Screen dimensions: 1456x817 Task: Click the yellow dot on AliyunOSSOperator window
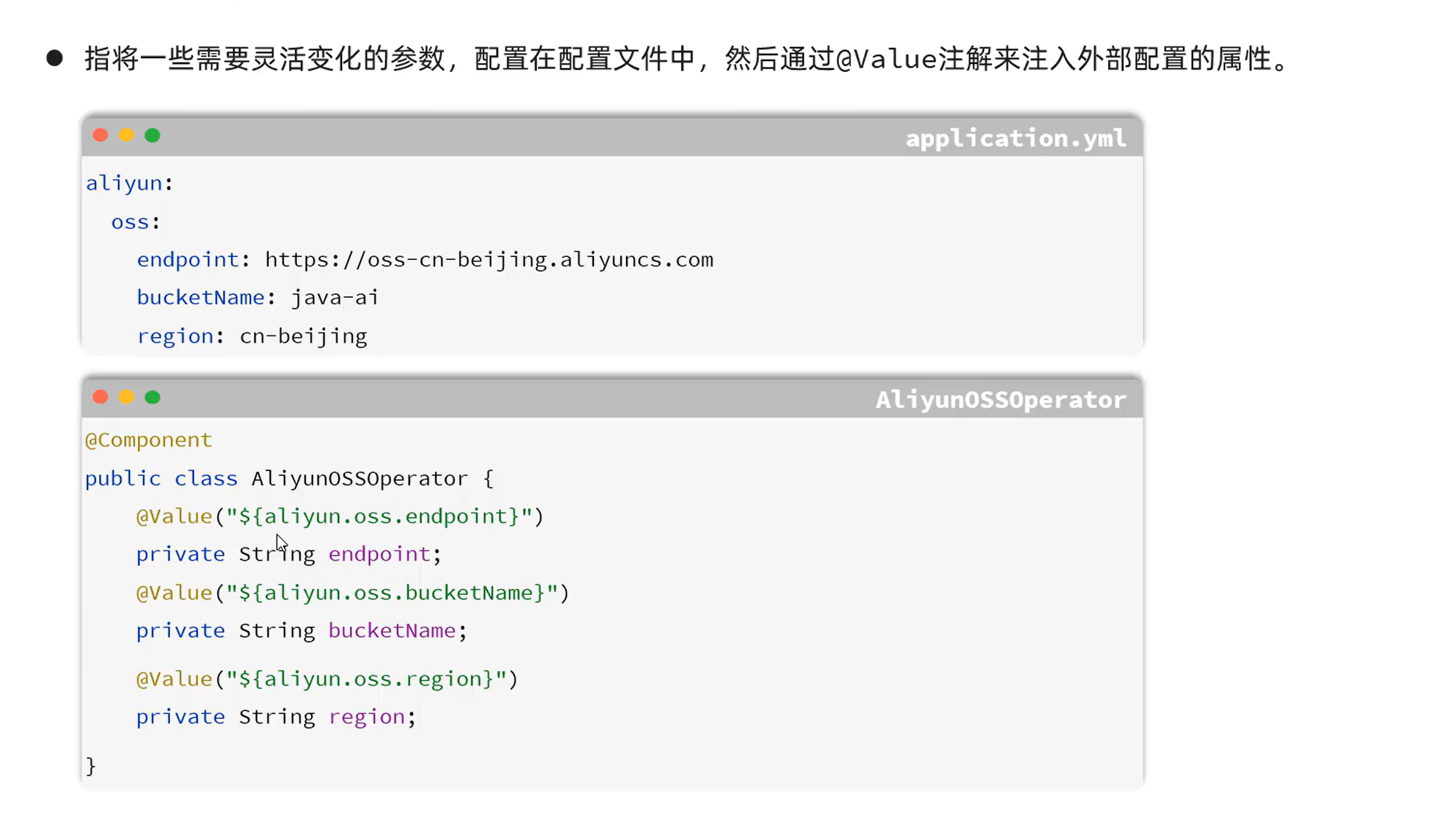click(x=126, y=397)
